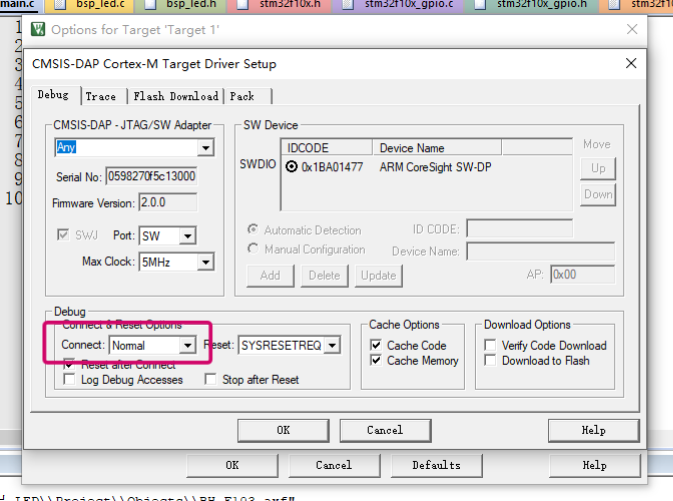
Task: Open Help in Driver Setup dialog
Action: tap(594, 431)
